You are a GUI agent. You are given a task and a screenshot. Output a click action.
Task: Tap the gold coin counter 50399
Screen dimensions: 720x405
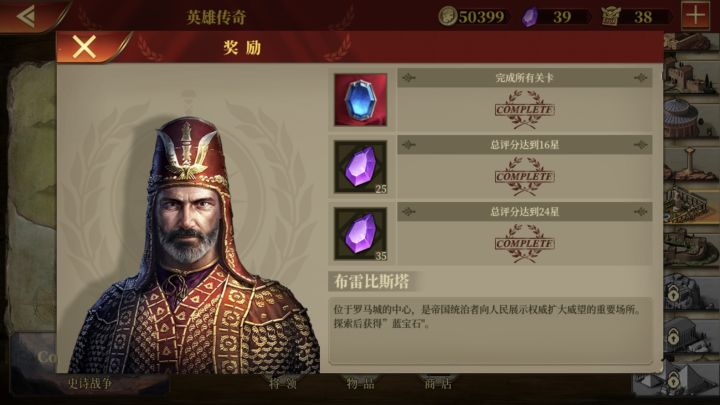473,17
